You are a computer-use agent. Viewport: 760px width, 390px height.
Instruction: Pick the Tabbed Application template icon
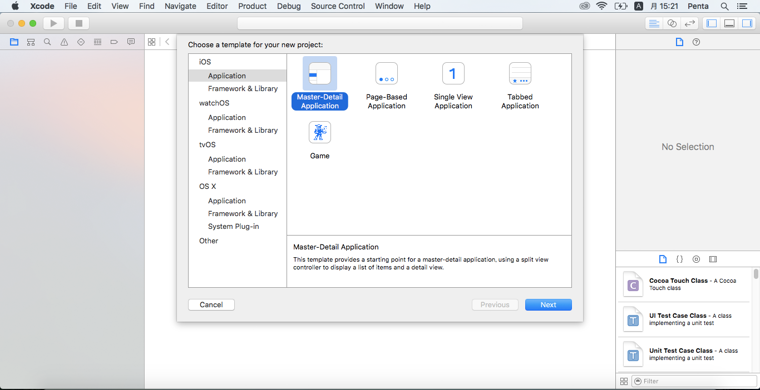(520, 74)
